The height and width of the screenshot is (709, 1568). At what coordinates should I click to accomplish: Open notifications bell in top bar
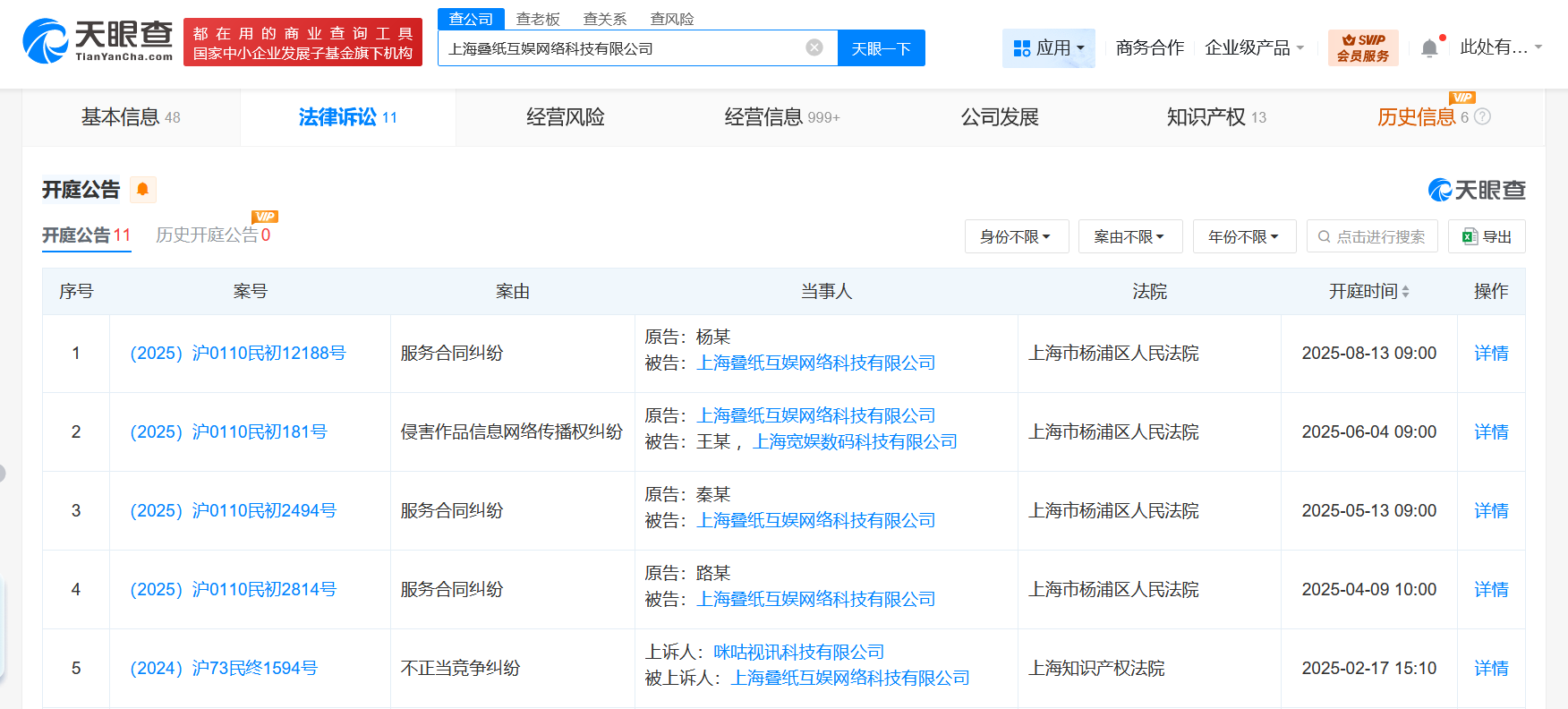pyautogui.click(x=1429, y=48)
